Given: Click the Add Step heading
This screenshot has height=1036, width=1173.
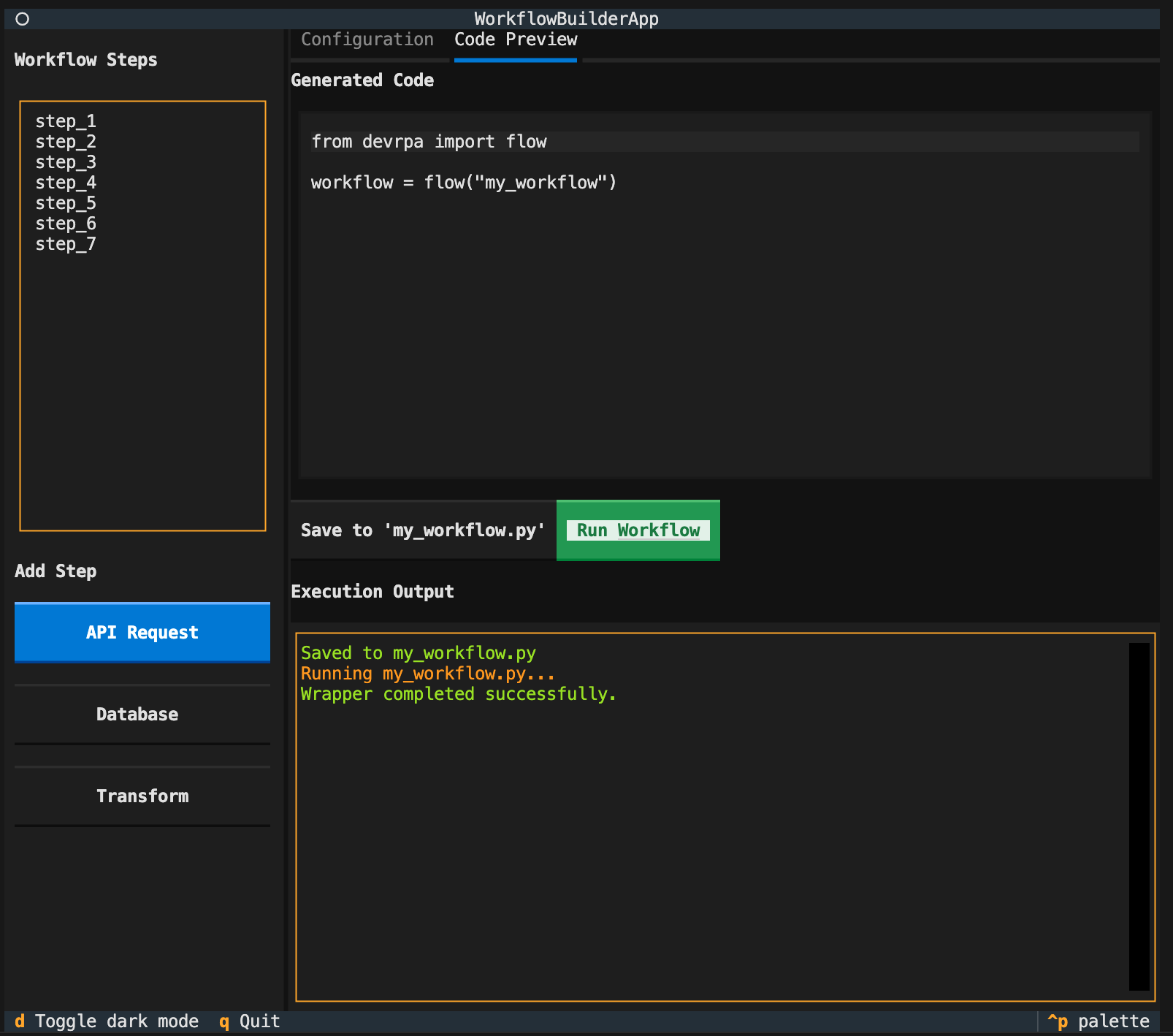Looking at the screenshot, I should pyautogui.click(x=56, y=571).
